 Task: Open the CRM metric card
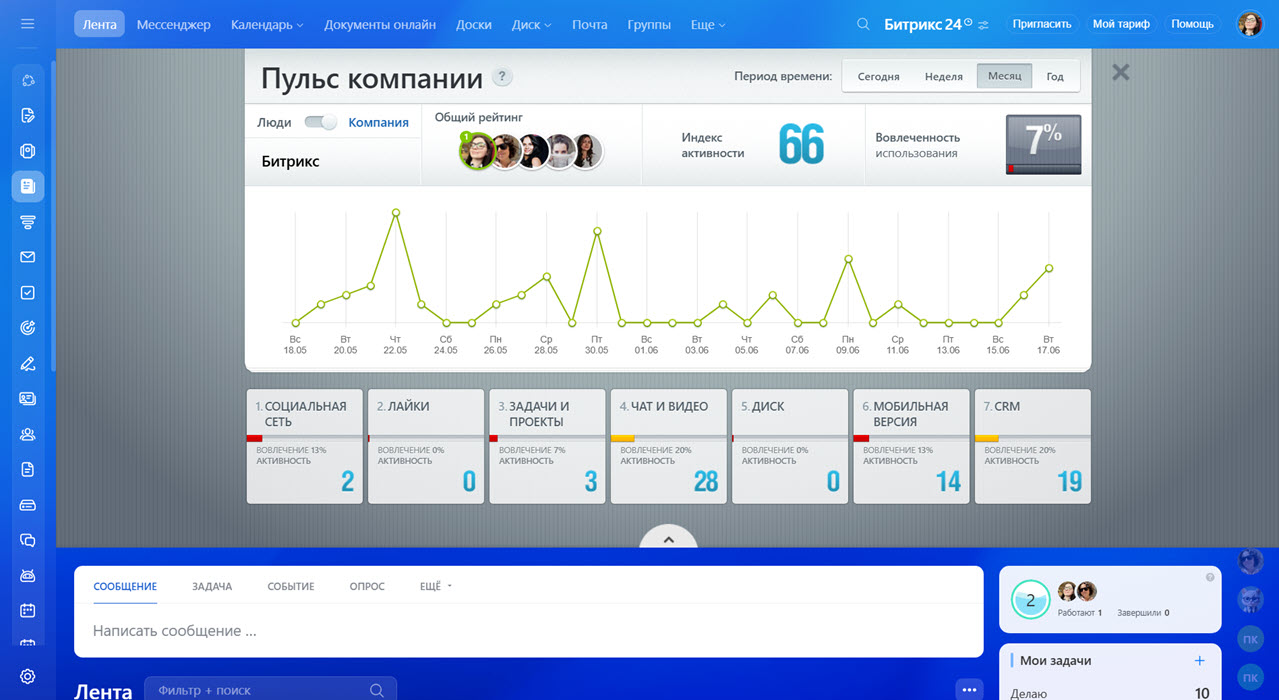[x=1033, y=446]
